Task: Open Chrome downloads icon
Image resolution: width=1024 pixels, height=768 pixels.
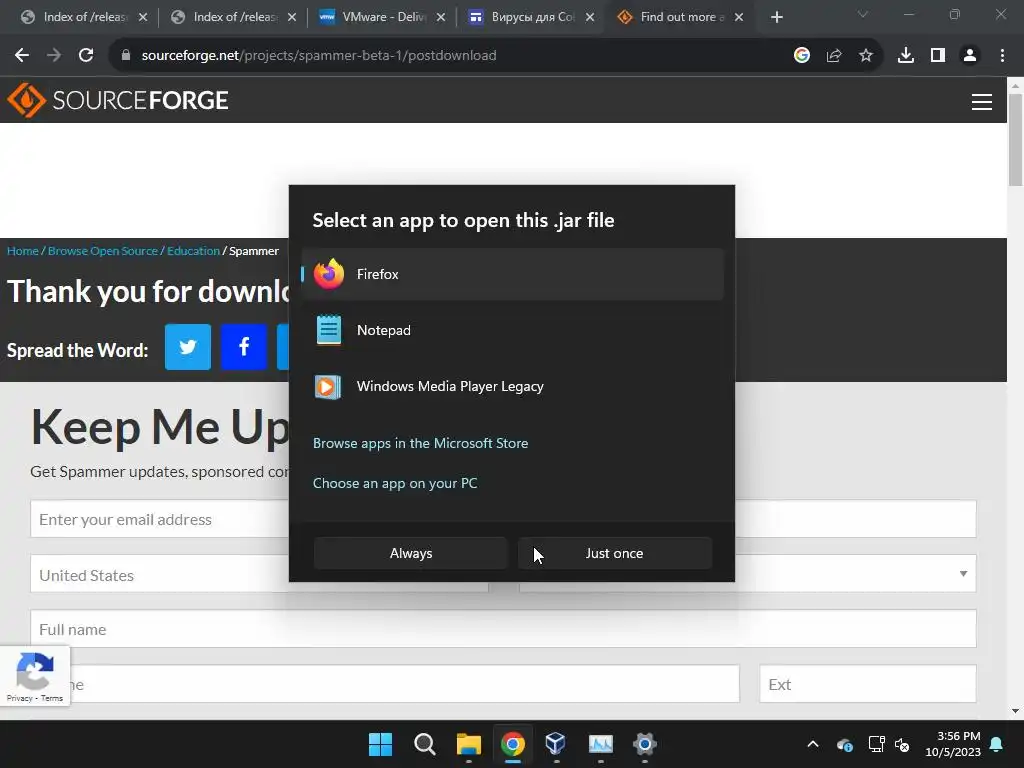Action: tap(906, 56)
